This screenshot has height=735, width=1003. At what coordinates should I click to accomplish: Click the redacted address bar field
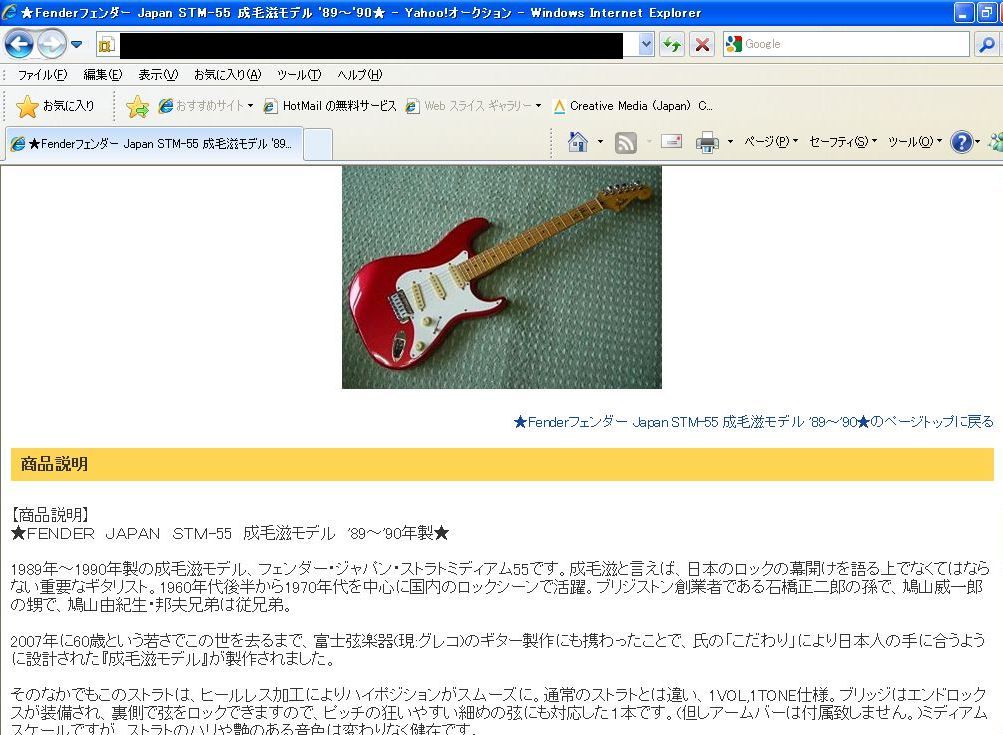[371, 45]
